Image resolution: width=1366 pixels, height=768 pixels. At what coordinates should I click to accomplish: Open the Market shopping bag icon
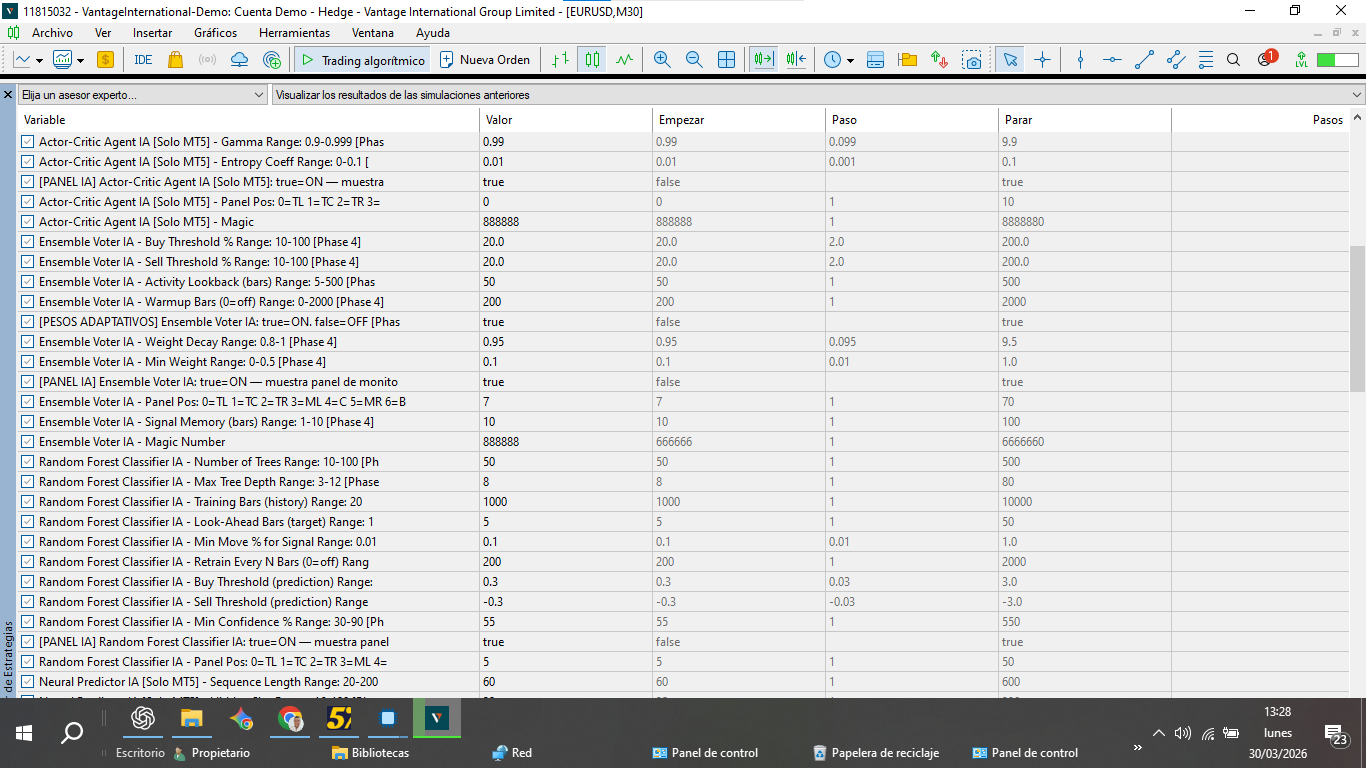pos(176,60)
